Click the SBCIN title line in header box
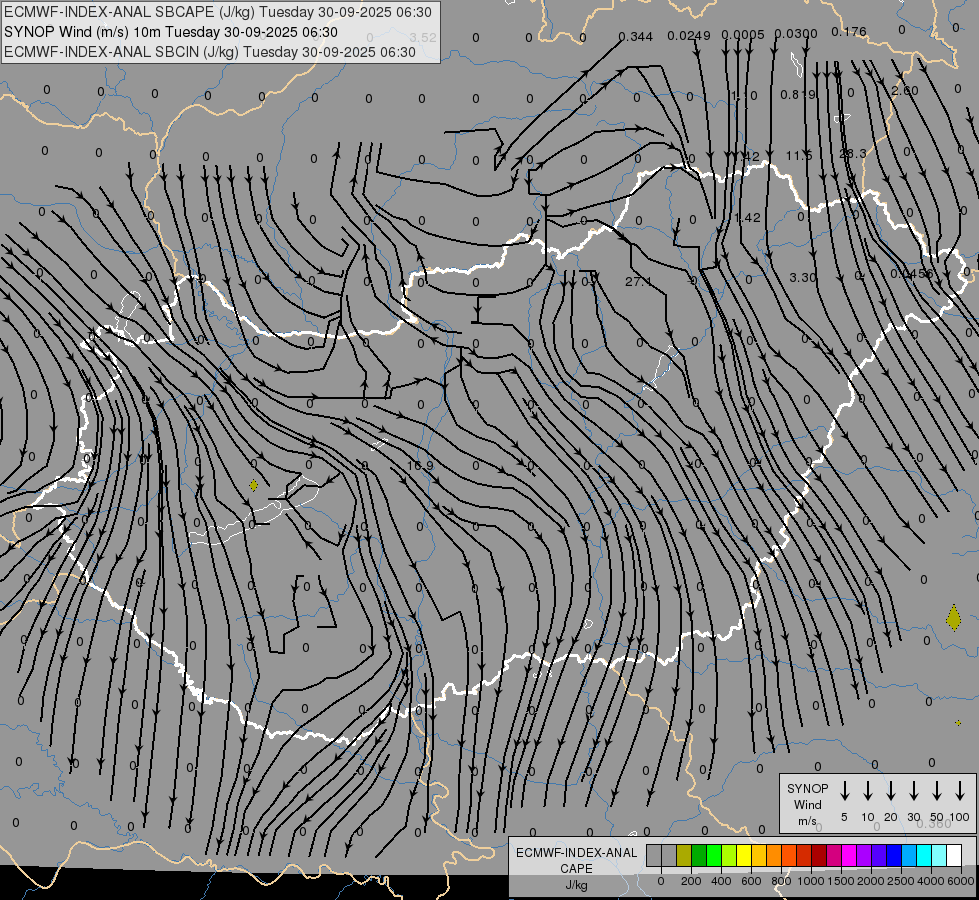 coord(210,52)
